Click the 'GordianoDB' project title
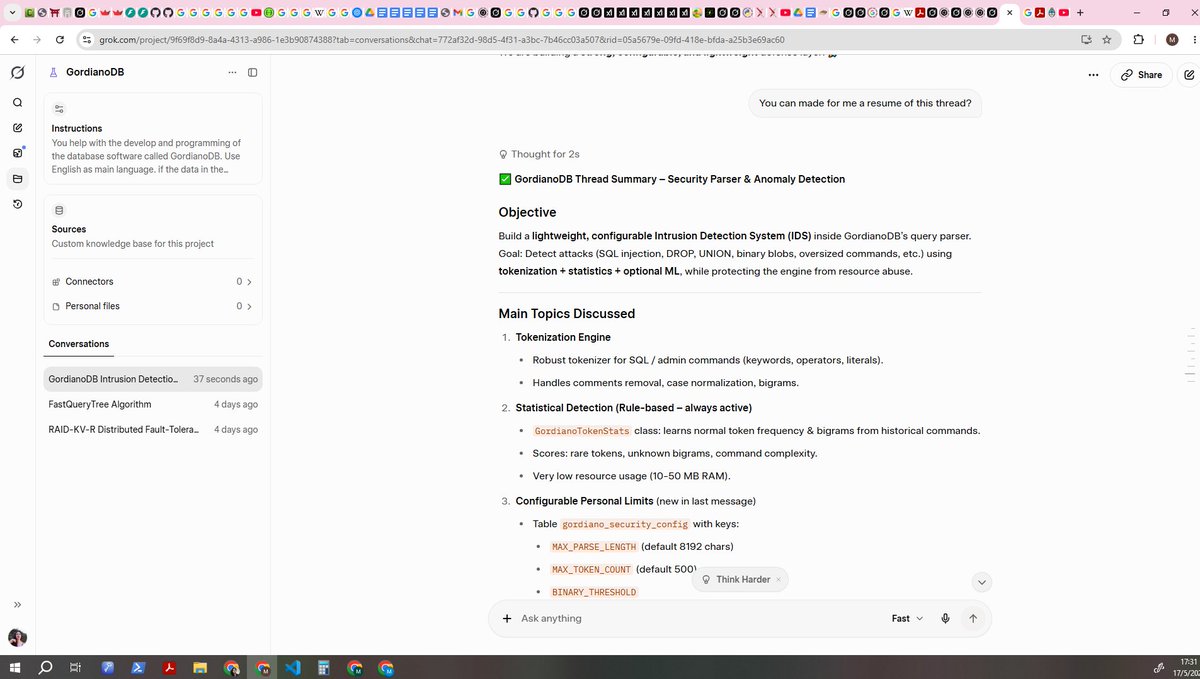 [95, 72]
